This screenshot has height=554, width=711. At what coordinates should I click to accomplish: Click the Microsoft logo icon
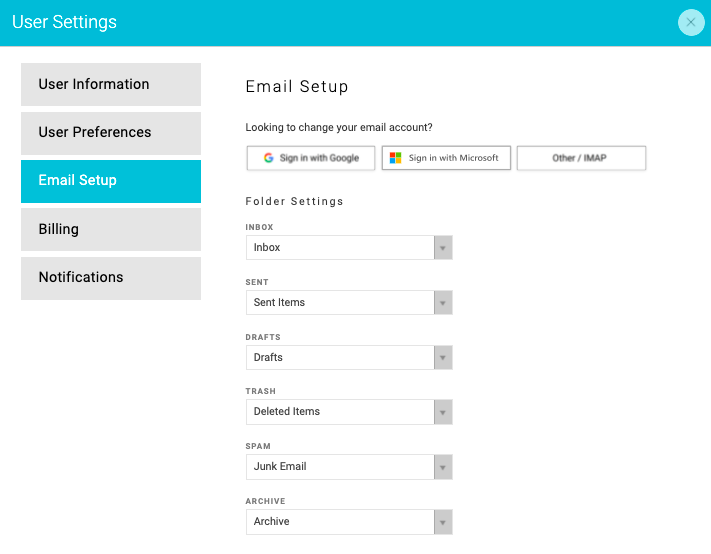[395, 158]
